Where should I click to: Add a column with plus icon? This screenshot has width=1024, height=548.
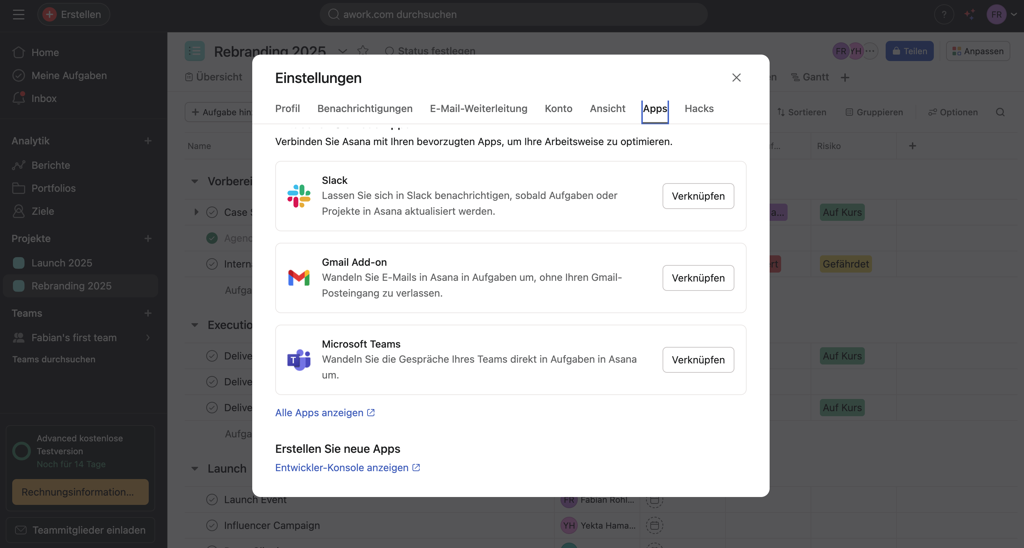point(912,146)
